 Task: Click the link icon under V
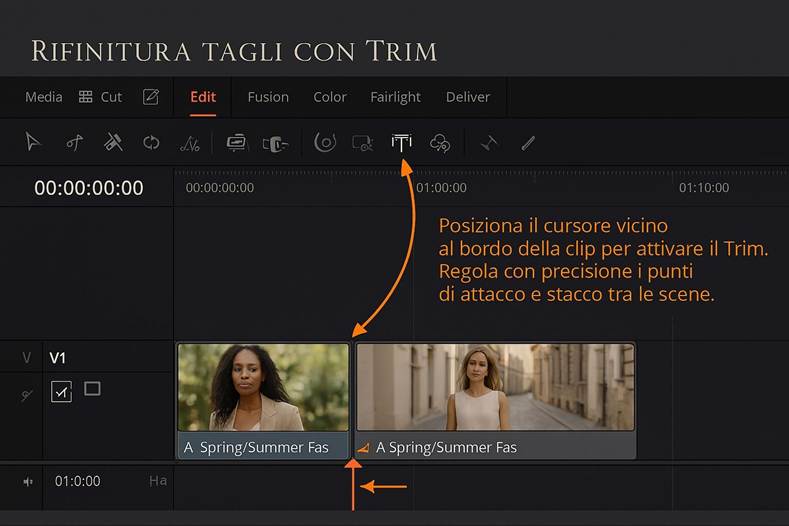27,396
